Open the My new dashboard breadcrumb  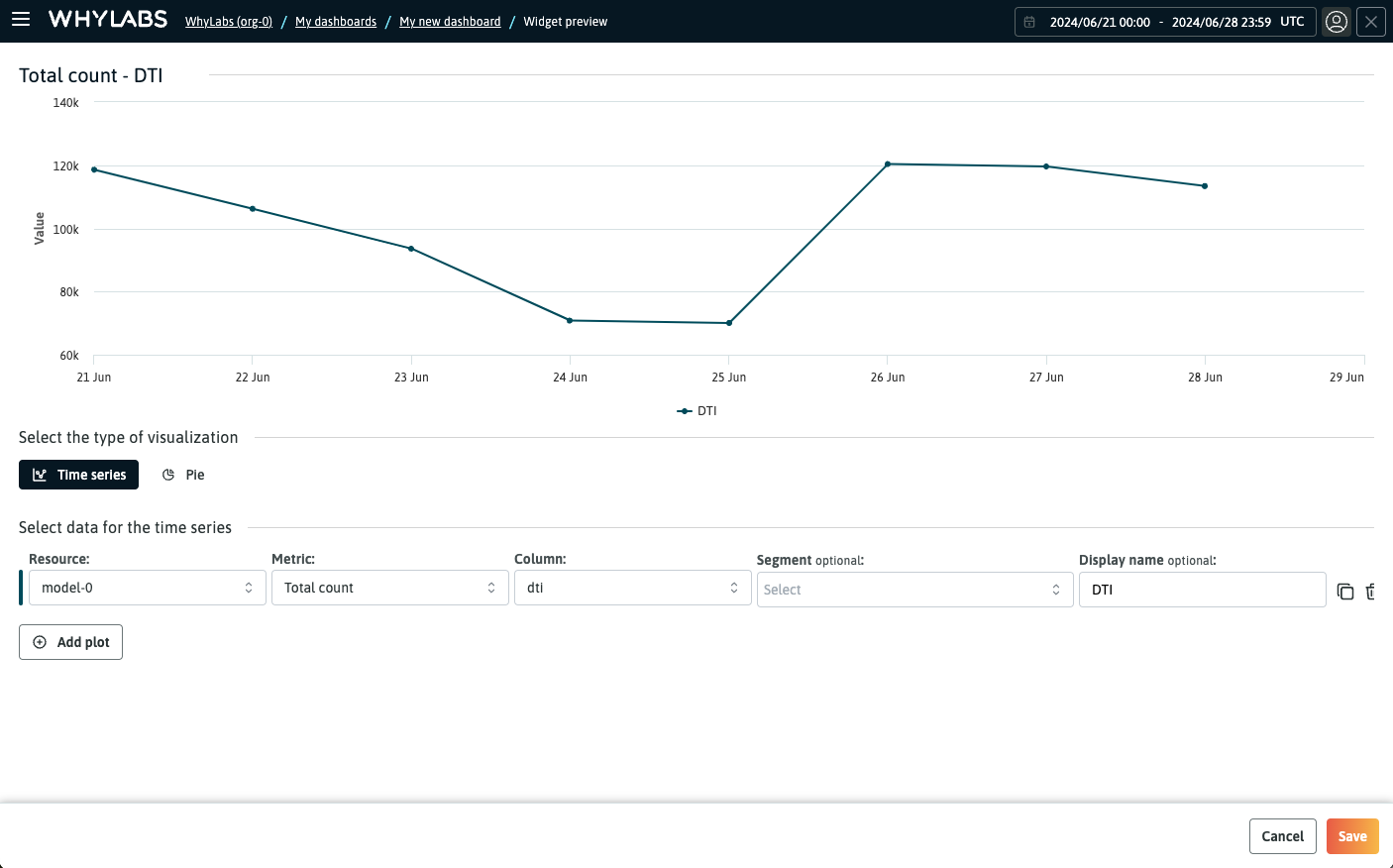point(450,21)
